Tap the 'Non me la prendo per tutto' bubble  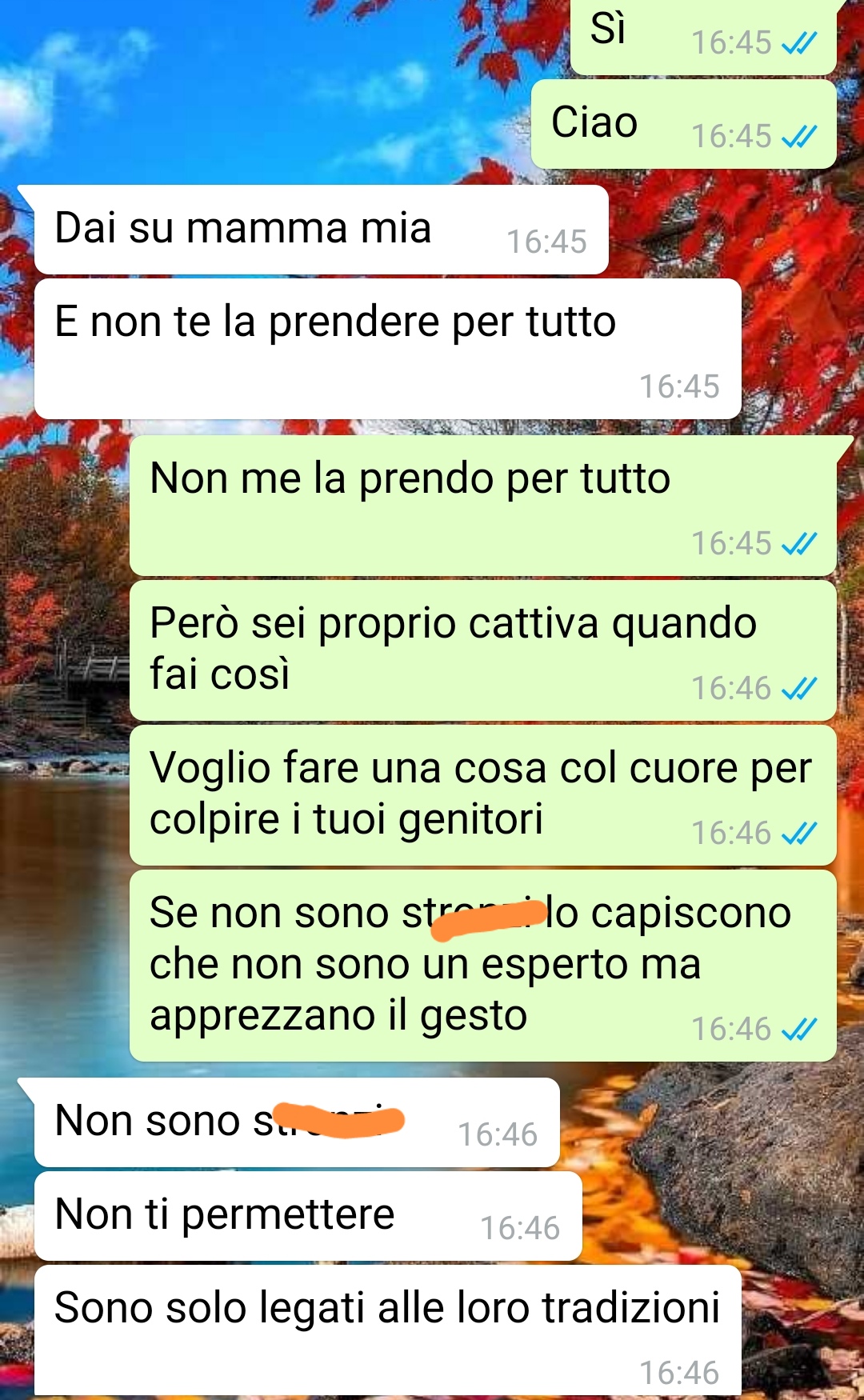coord(483,506)
